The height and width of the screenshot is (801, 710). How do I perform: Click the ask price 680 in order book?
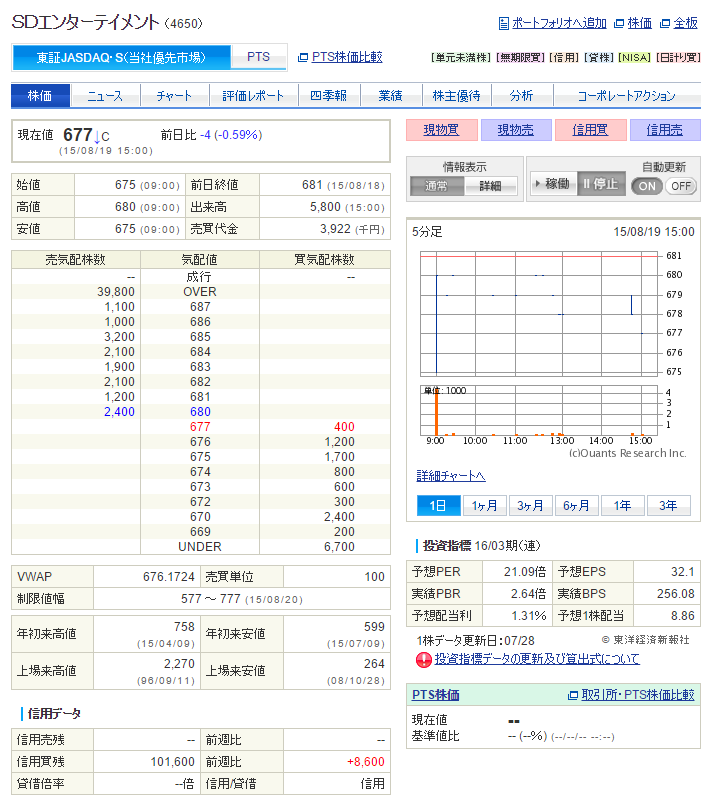click(x=200, y=412)
